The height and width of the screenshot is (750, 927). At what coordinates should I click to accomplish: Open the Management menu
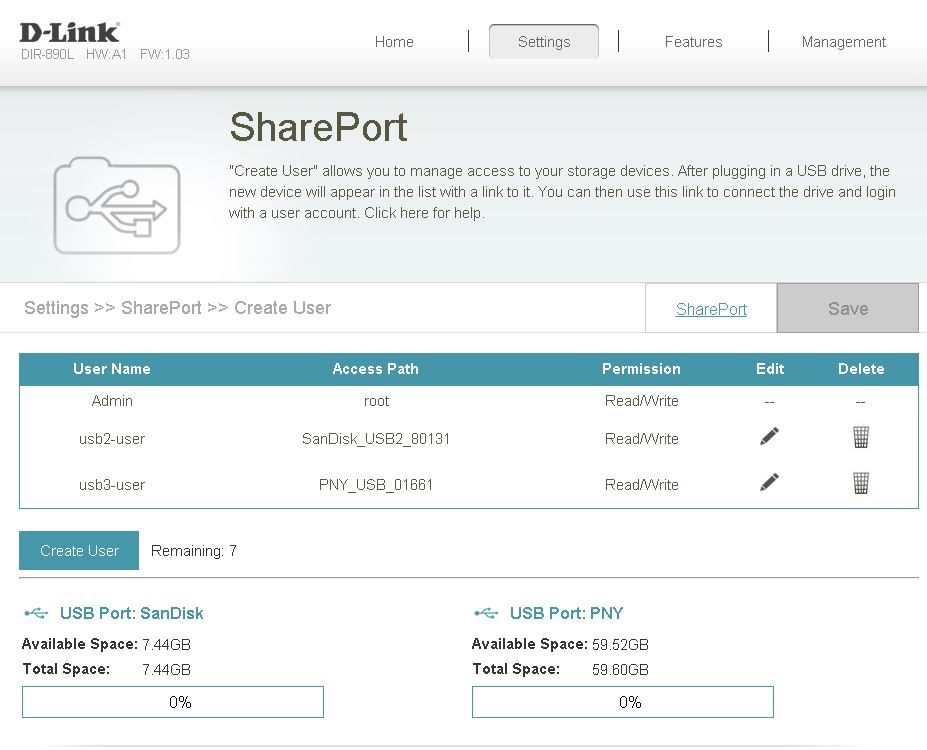(x=844, y=42)
